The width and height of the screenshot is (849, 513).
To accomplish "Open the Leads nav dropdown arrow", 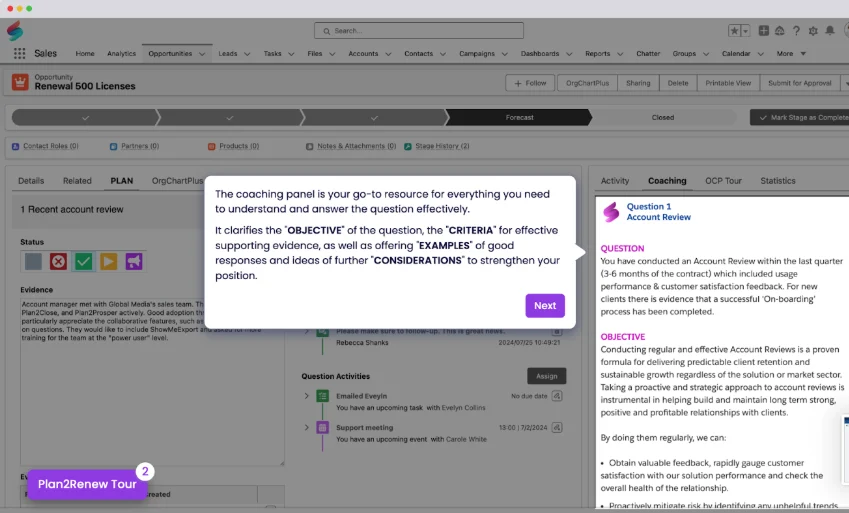I will click(247, 54).
